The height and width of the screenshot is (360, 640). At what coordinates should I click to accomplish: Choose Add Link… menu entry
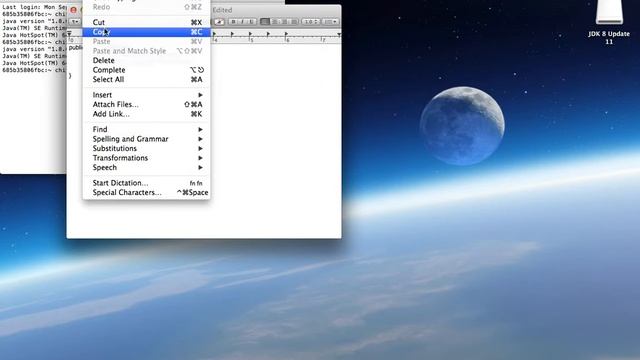pyautogui.click(x=146, y=114)
